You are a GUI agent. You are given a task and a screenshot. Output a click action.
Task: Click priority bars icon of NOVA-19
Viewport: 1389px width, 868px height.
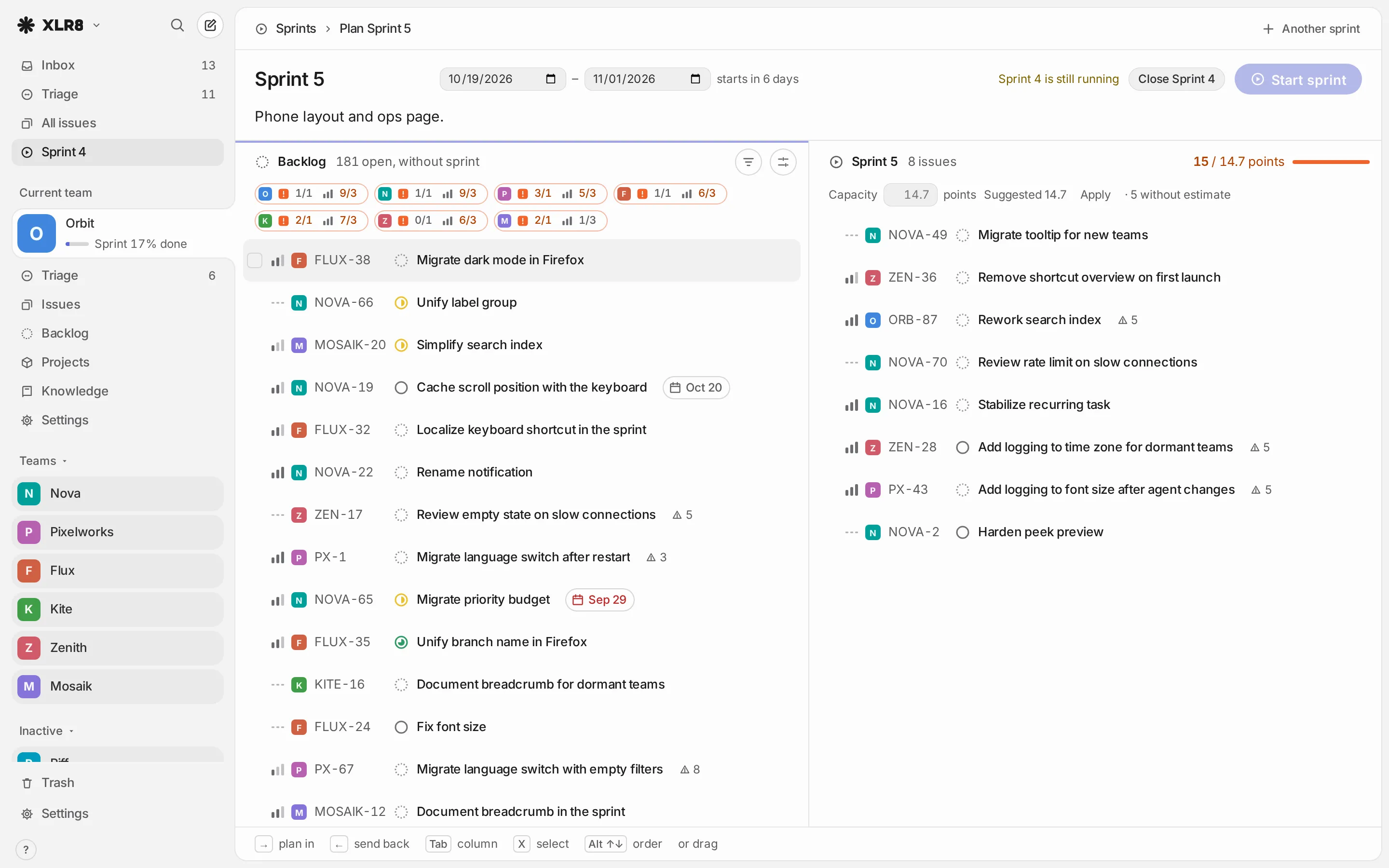pos(278,388)
